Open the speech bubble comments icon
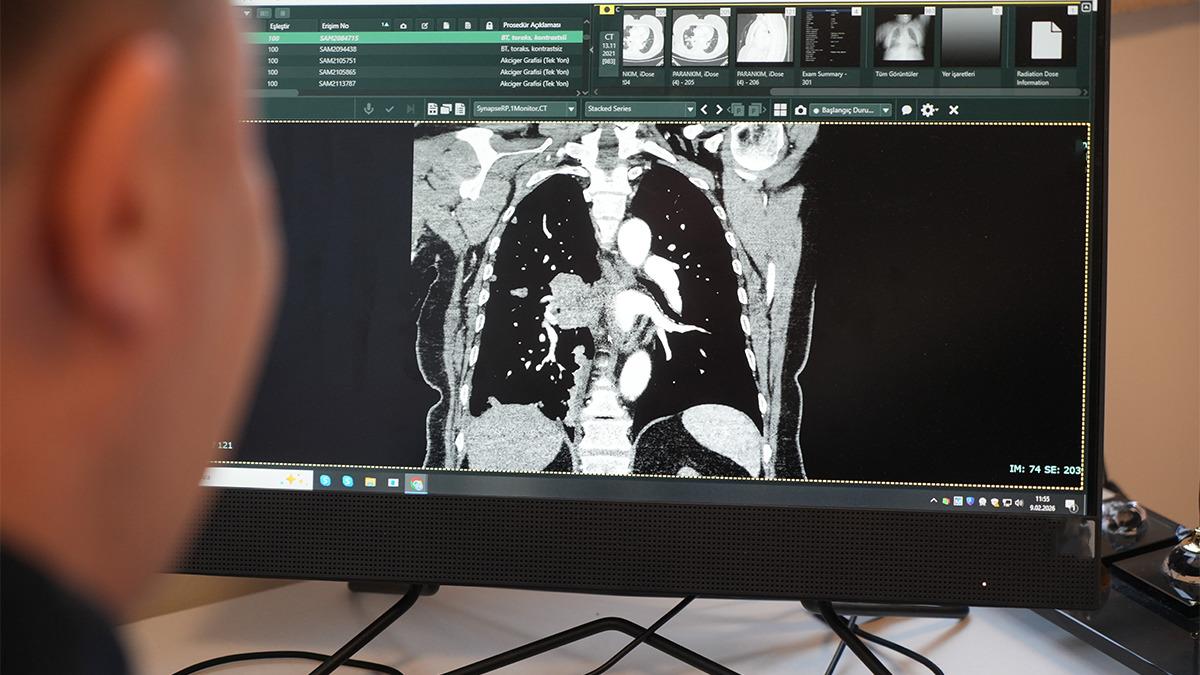 (x=907, y=110)
